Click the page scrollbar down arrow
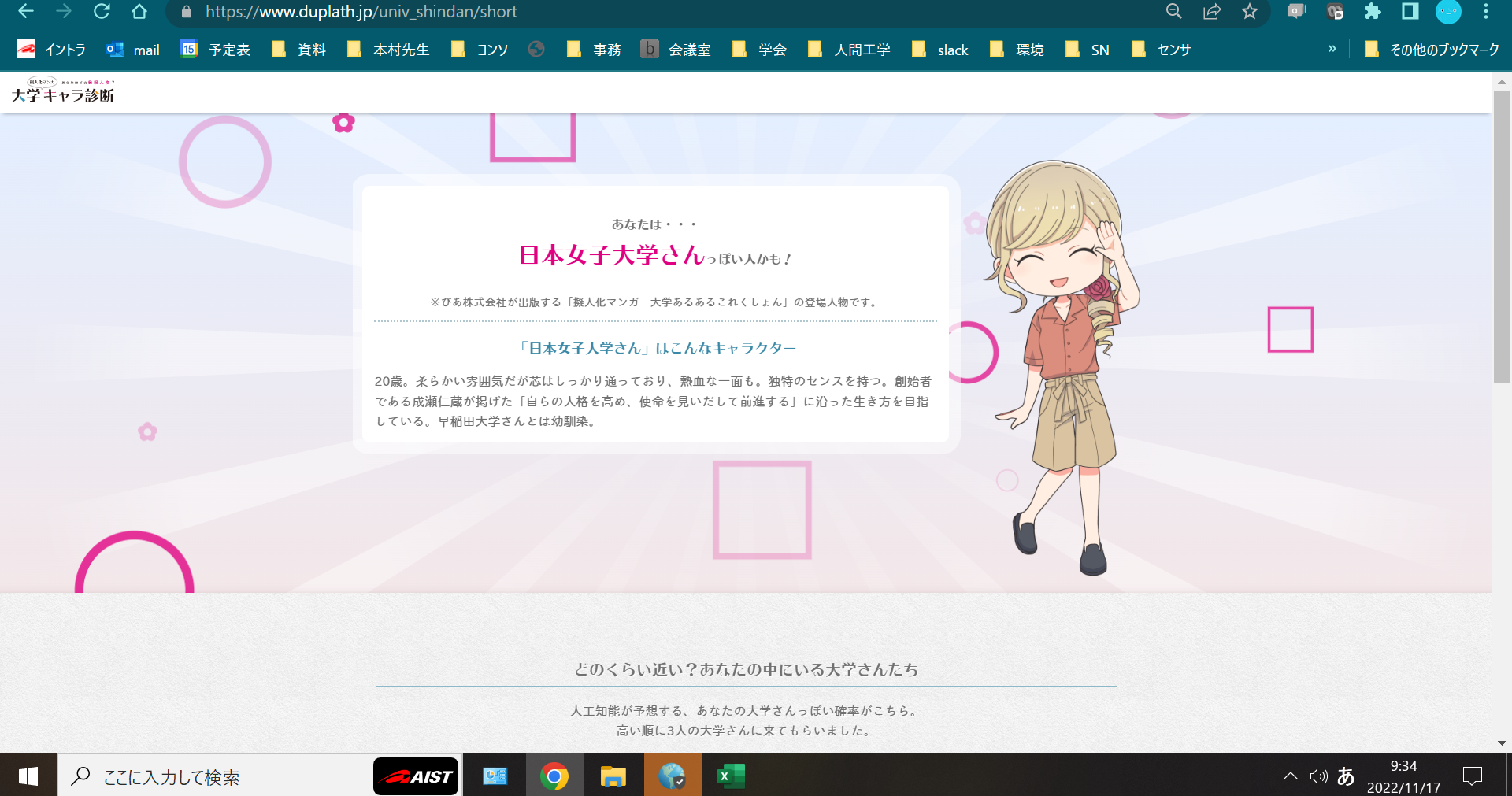 tap(1502, 742)
